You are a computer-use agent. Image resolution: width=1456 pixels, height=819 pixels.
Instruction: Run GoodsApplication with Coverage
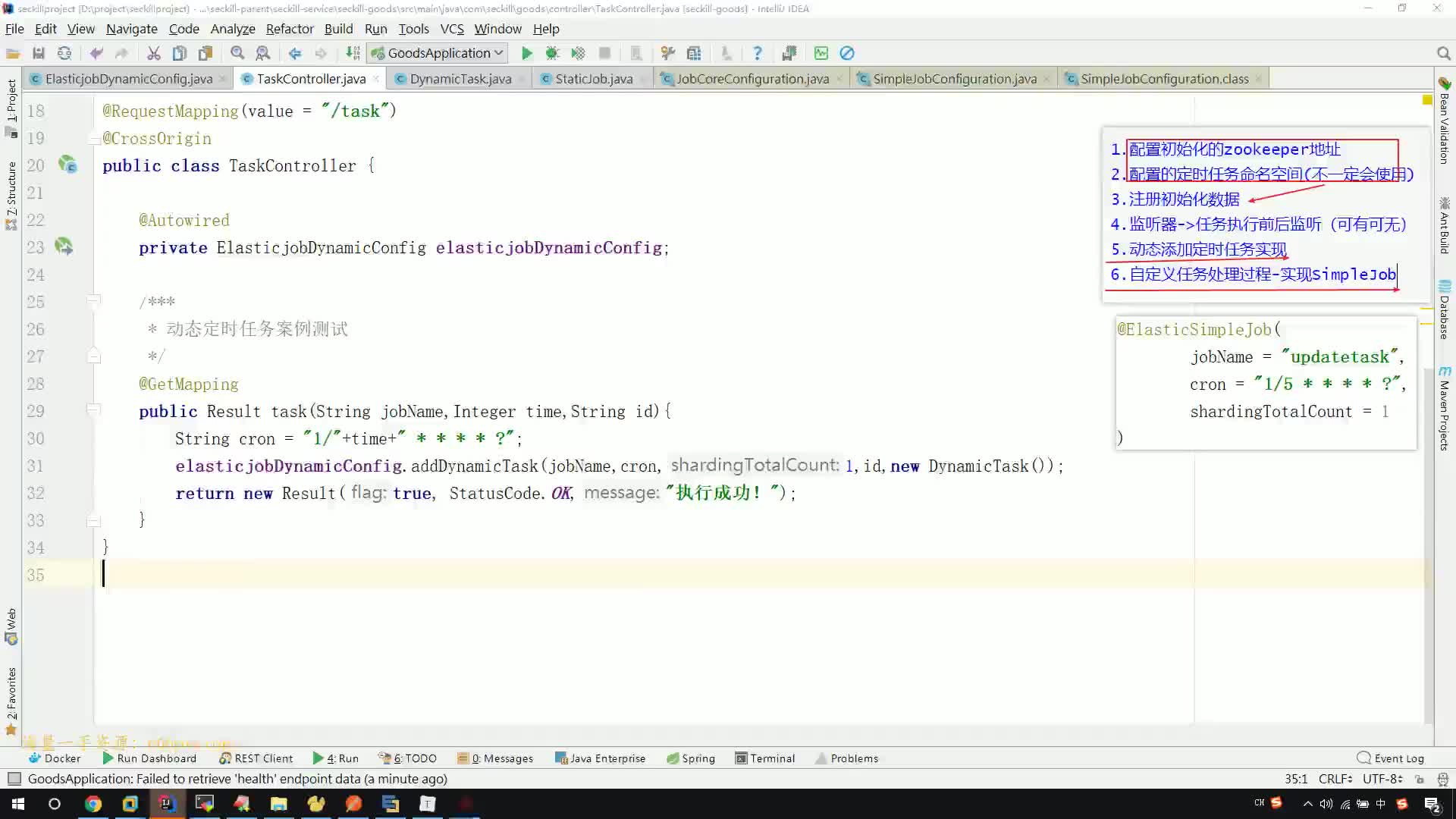(x=578, y=53)
